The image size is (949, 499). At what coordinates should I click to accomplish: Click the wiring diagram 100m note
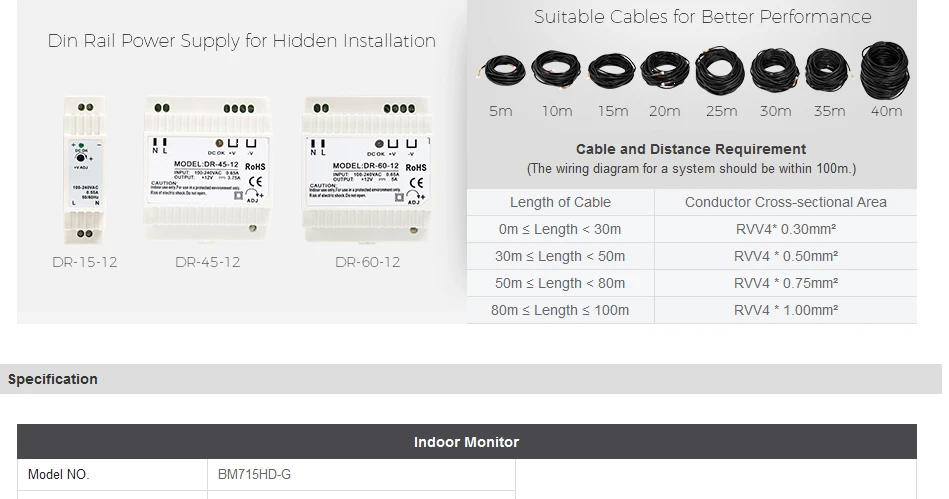coord(691,169)
